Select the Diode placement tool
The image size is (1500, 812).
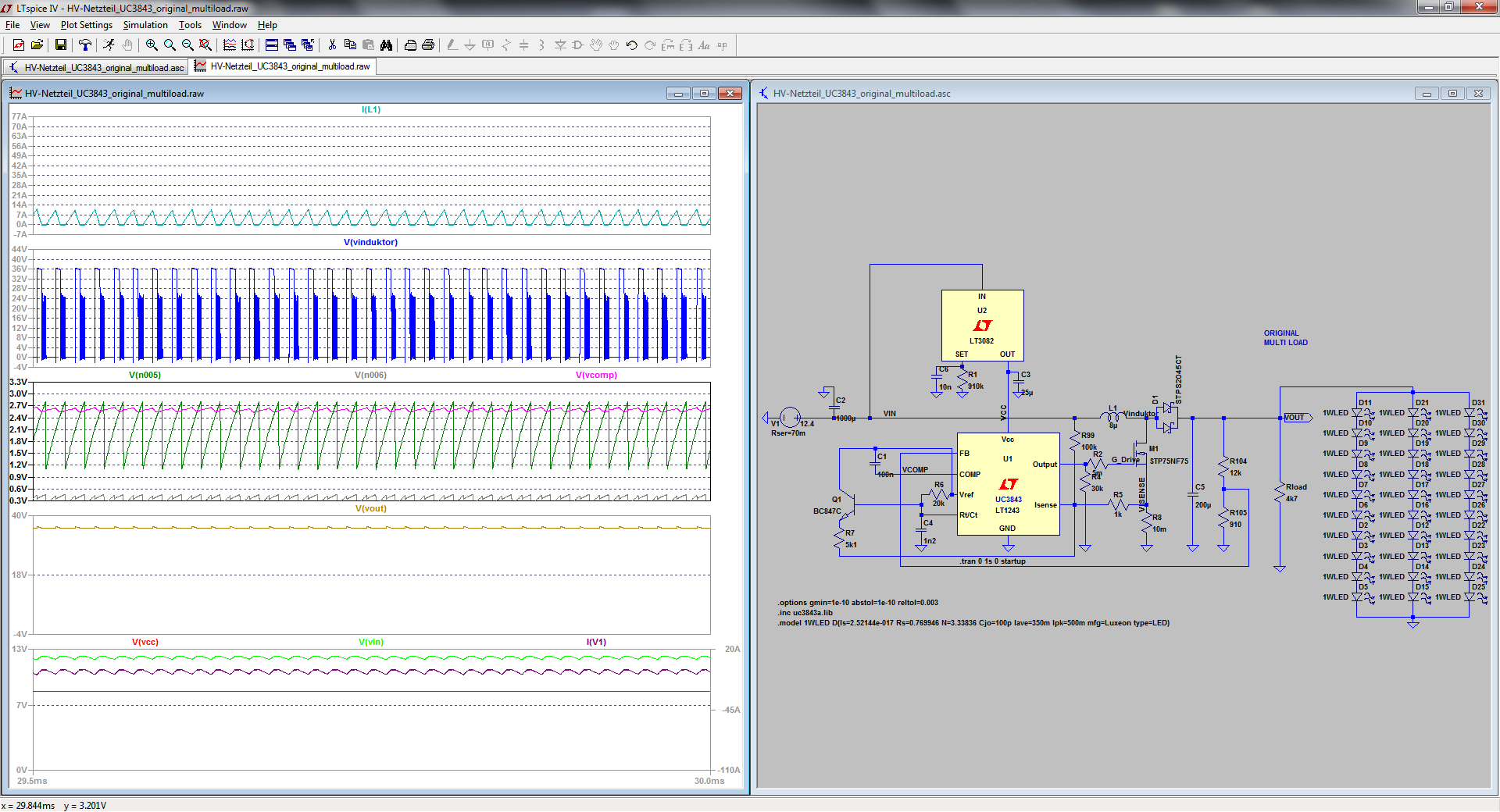tap(560, 45)
